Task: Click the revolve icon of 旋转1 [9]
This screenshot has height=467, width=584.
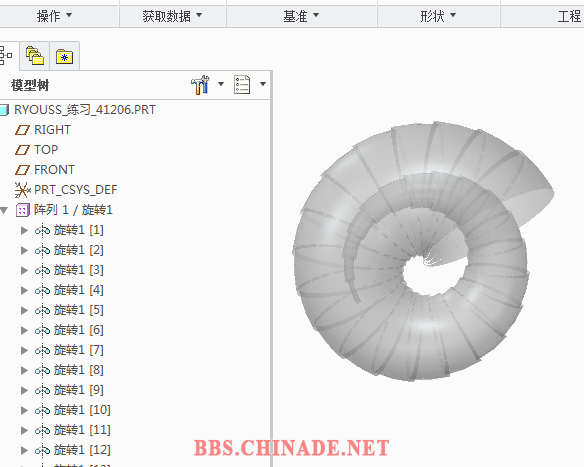Action: (x=42, y=391)
